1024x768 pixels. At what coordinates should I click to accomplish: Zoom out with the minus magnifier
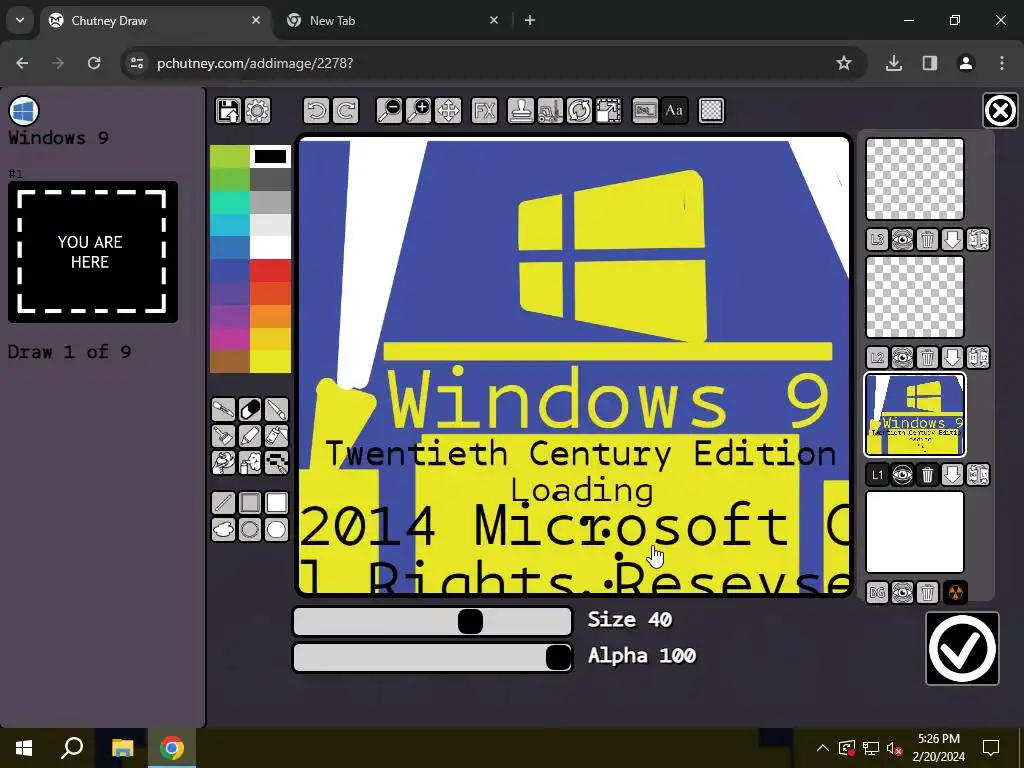click(x=389, y=111)
